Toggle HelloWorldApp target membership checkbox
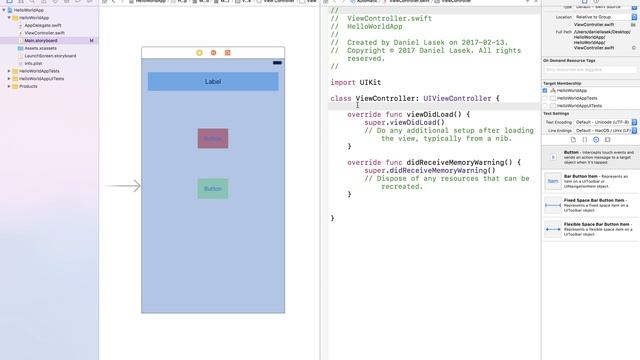 pos(545,90)
